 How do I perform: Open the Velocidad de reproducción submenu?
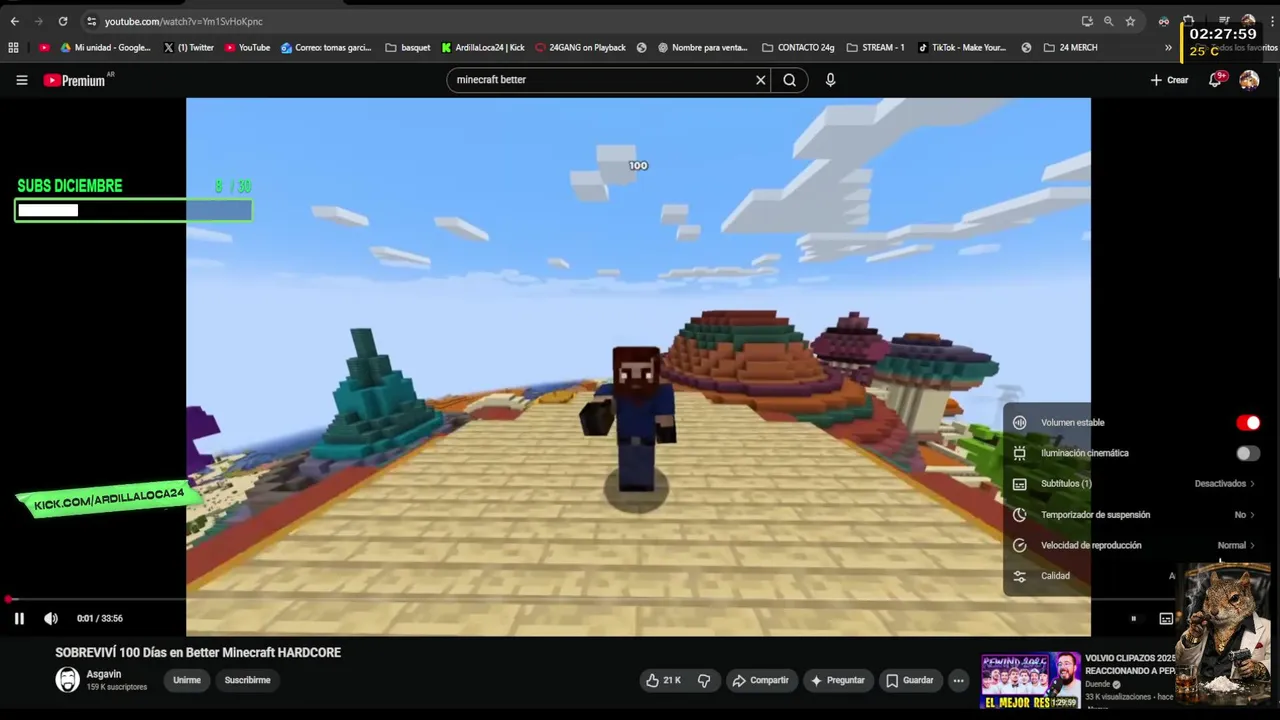click(x=1133, y=545)
